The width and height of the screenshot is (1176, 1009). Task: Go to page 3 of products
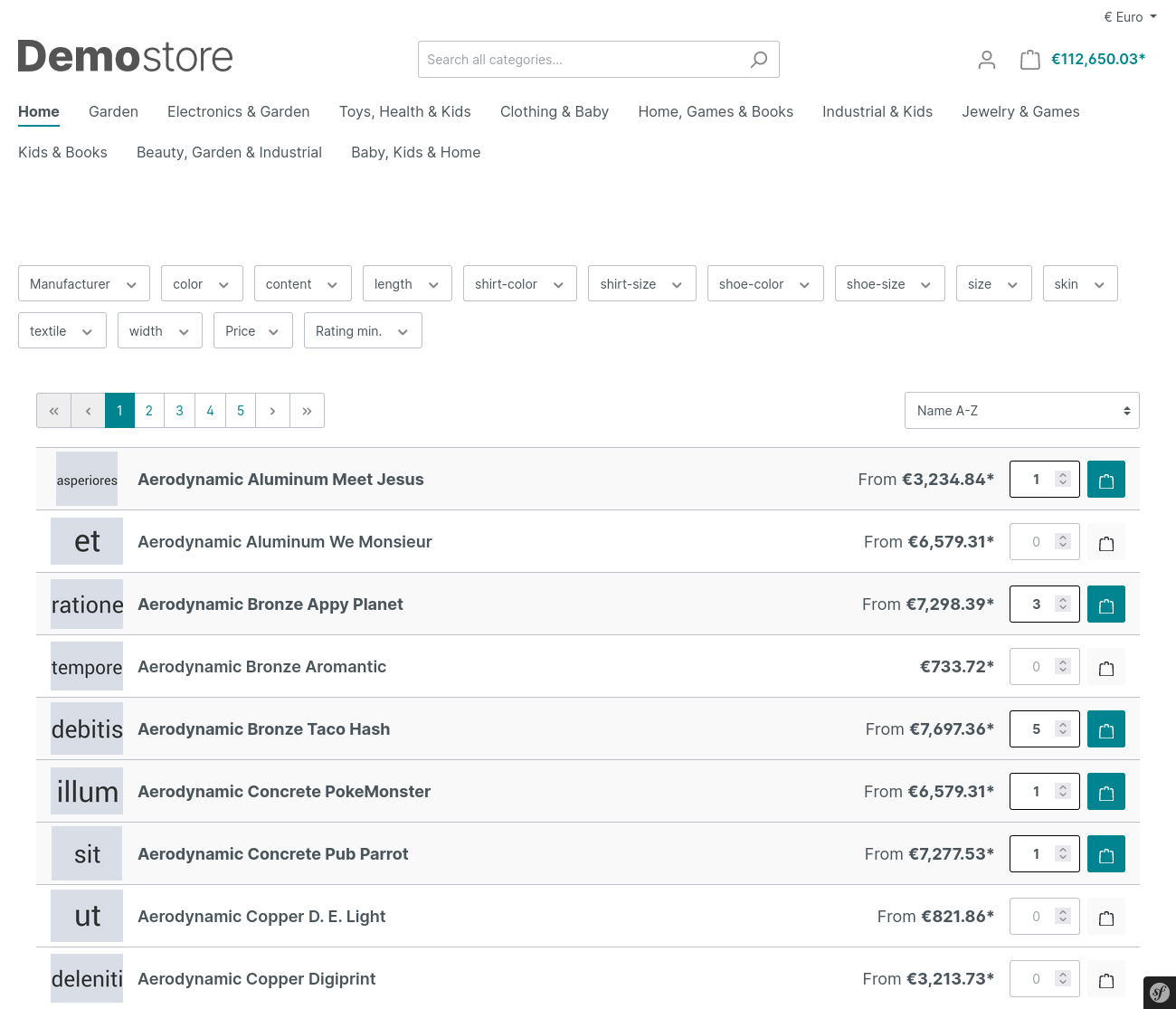(179, 410)
